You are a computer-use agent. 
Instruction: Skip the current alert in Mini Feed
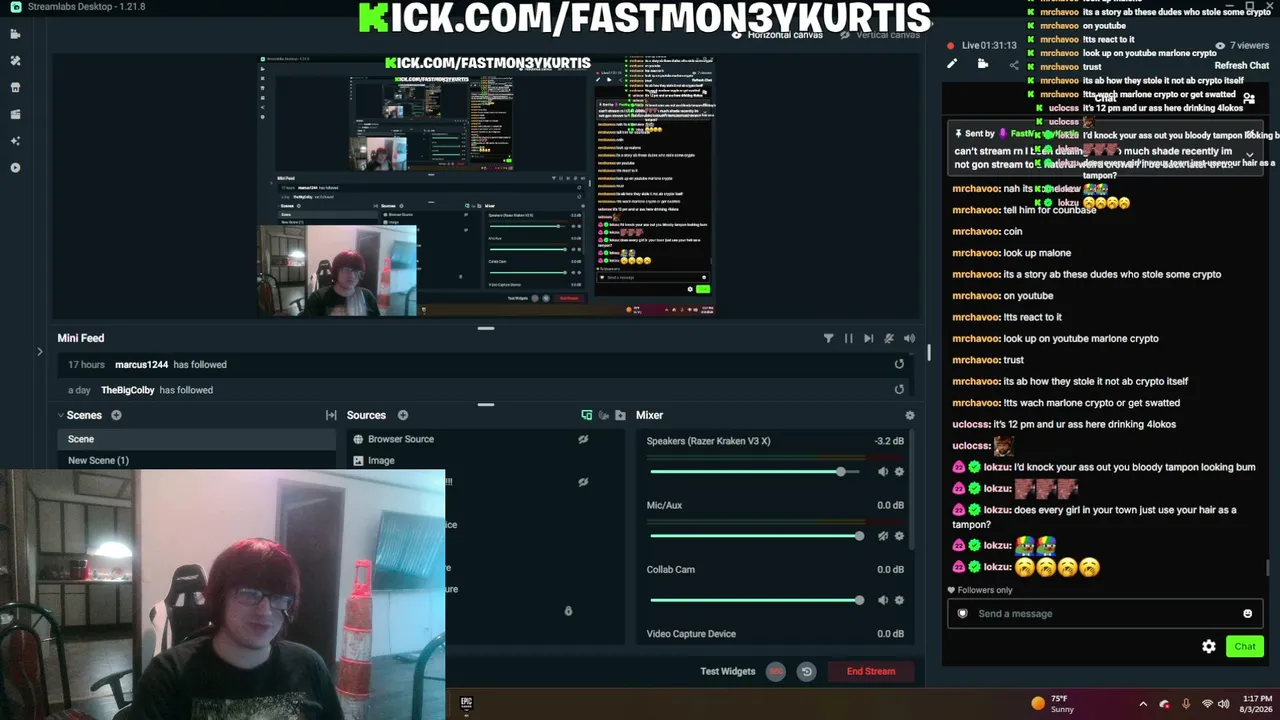click(x=868, y=339)
